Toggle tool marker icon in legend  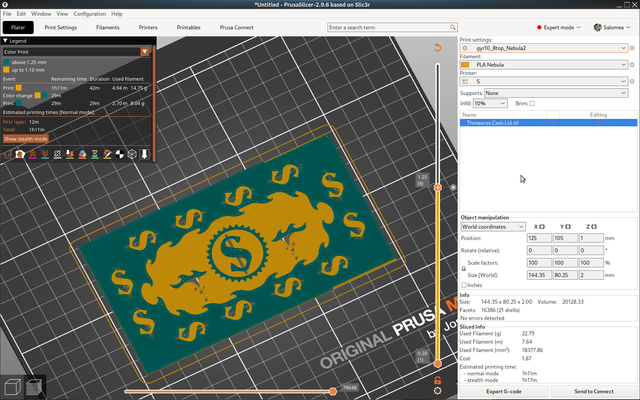144,154
